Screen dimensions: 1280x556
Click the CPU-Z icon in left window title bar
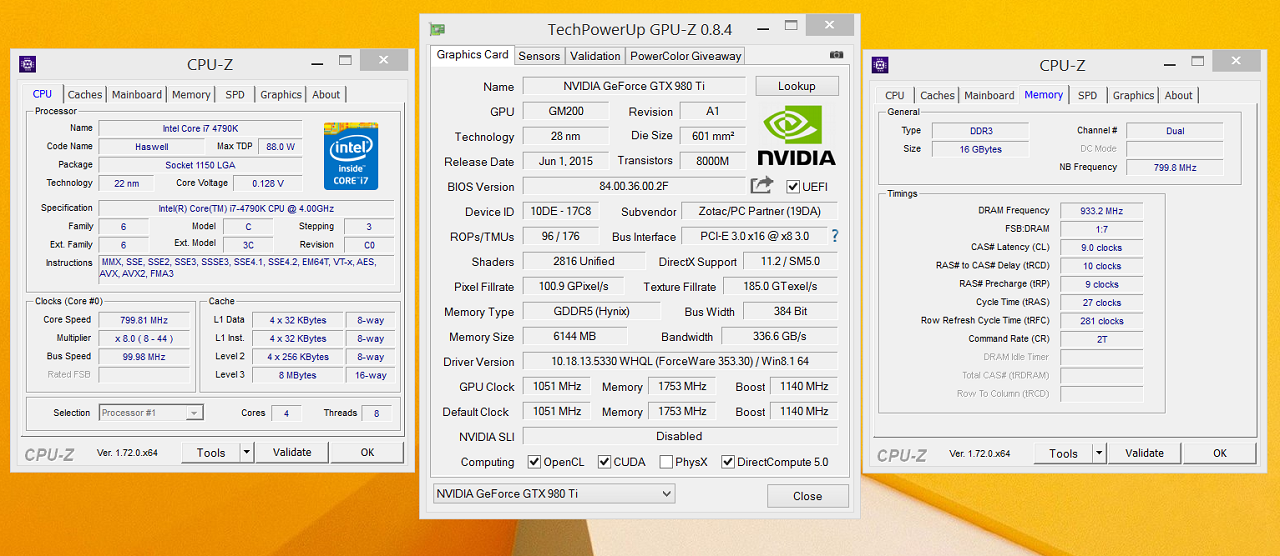pyautogui.click(x=28, y=64)
